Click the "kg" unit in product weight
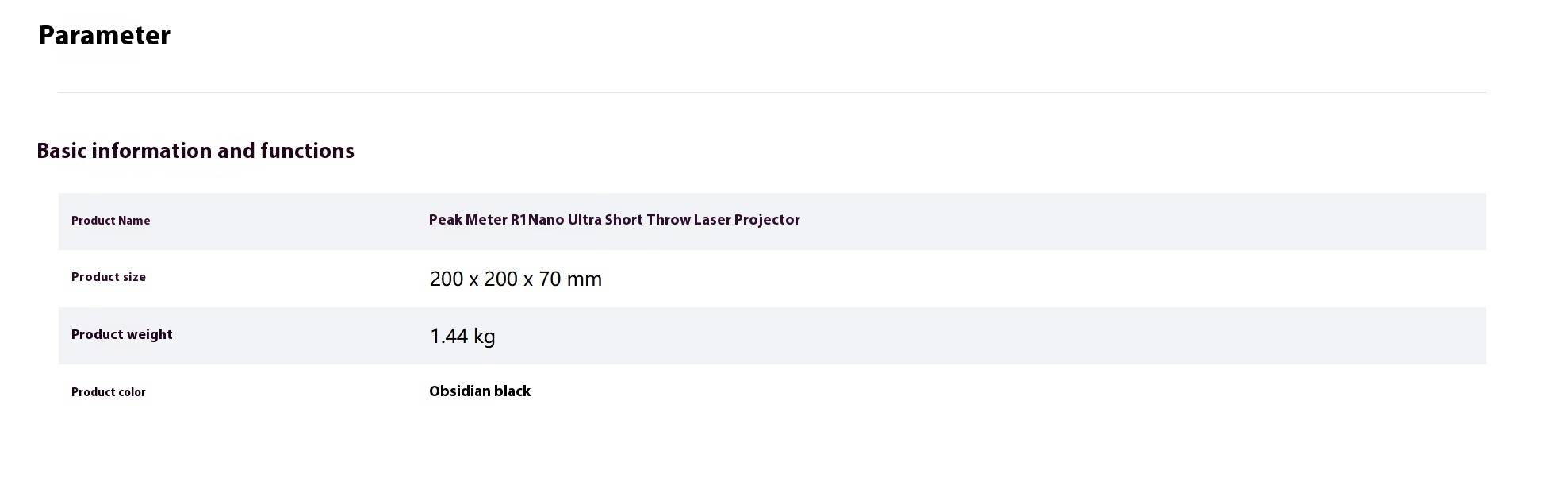 tap(485, 337)
